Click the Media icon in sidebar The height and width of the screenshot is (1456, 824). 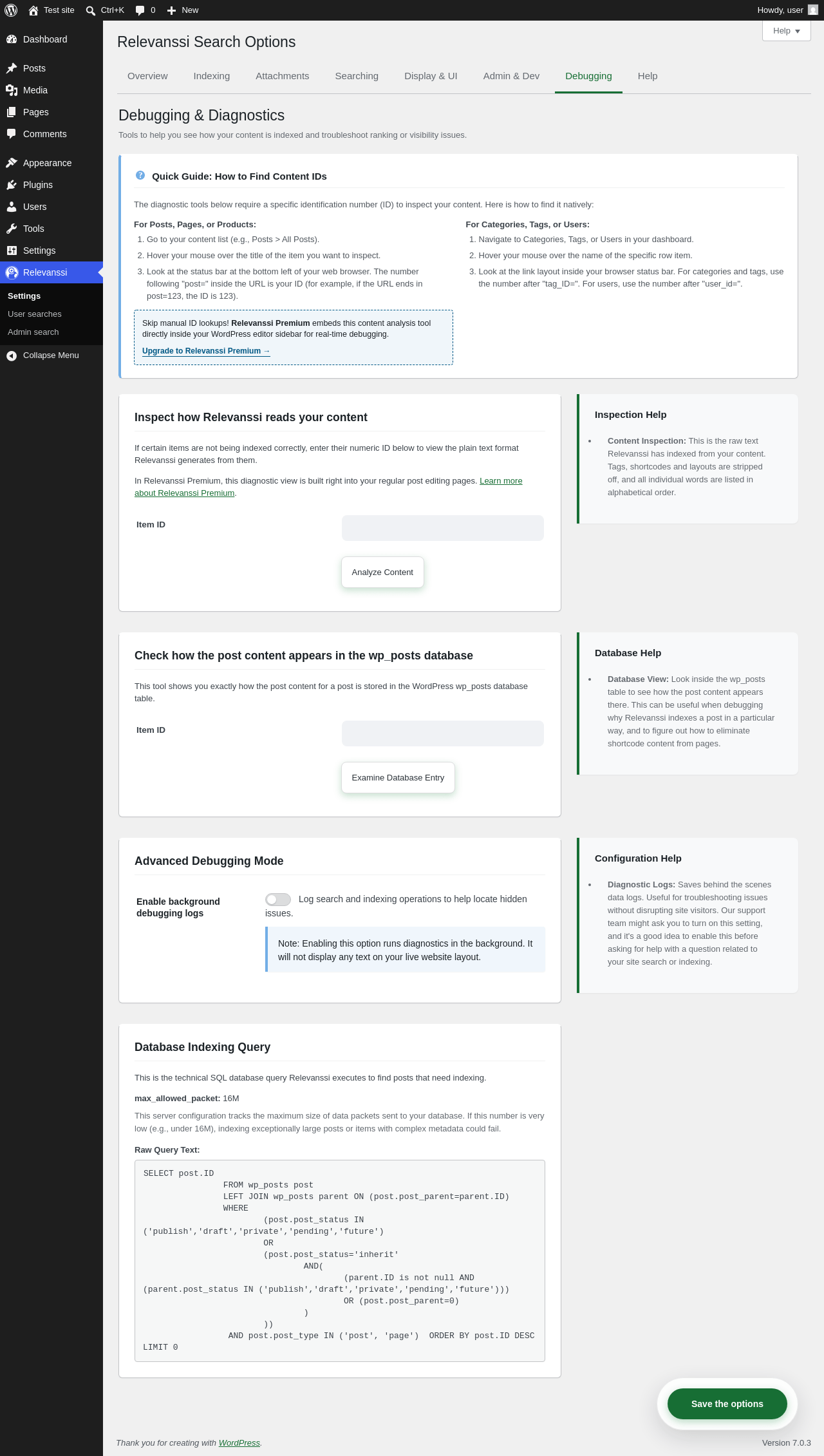coord(12,90)
